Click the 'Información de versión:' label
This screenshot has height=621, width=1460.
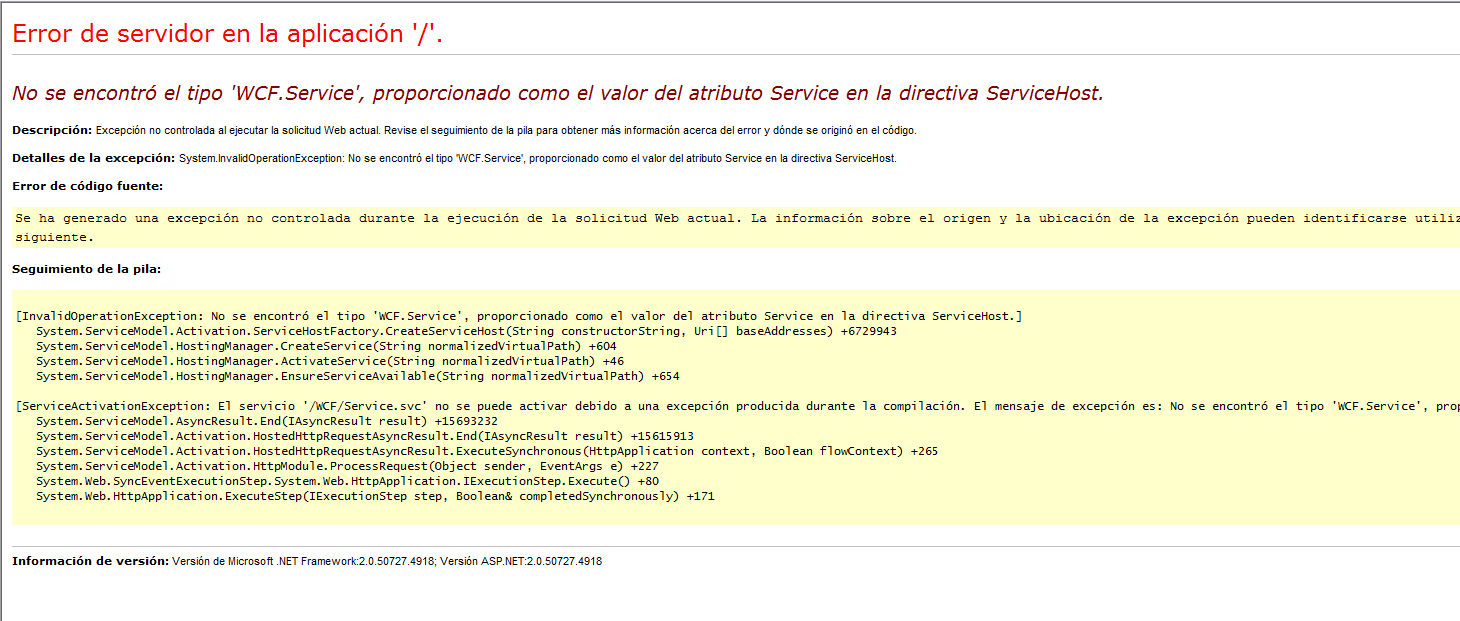tap(90, 561)
